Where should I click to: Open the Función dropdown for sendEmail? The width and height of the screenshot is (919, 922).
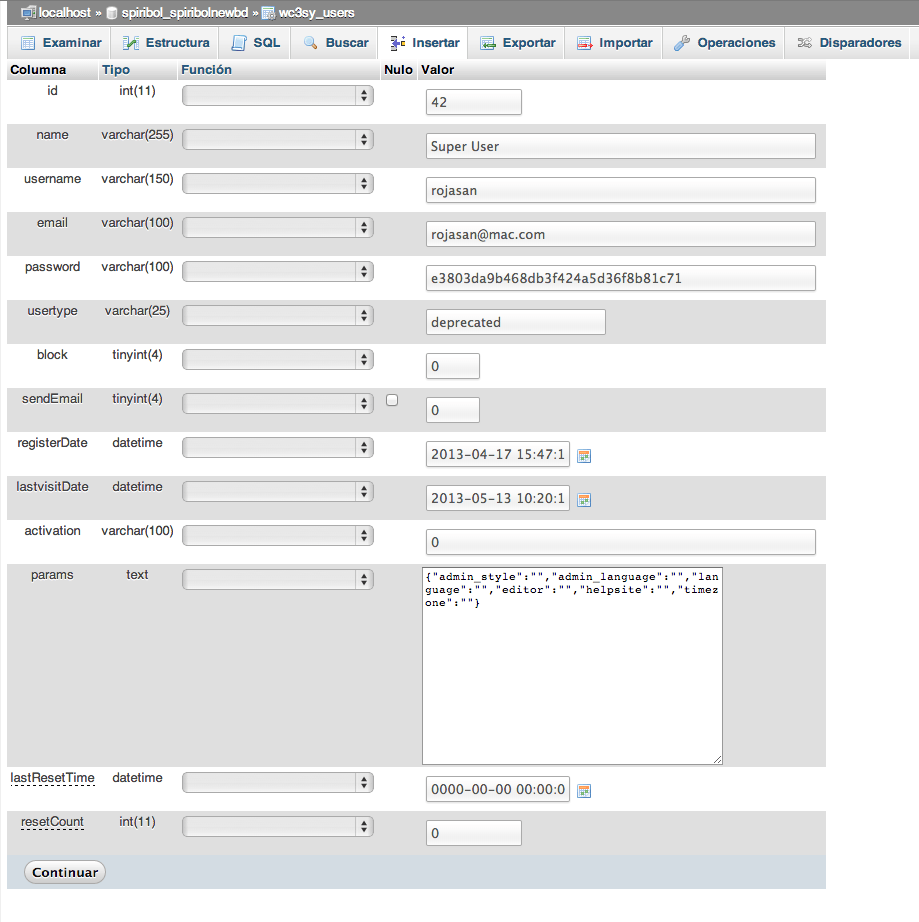[278, 403]
